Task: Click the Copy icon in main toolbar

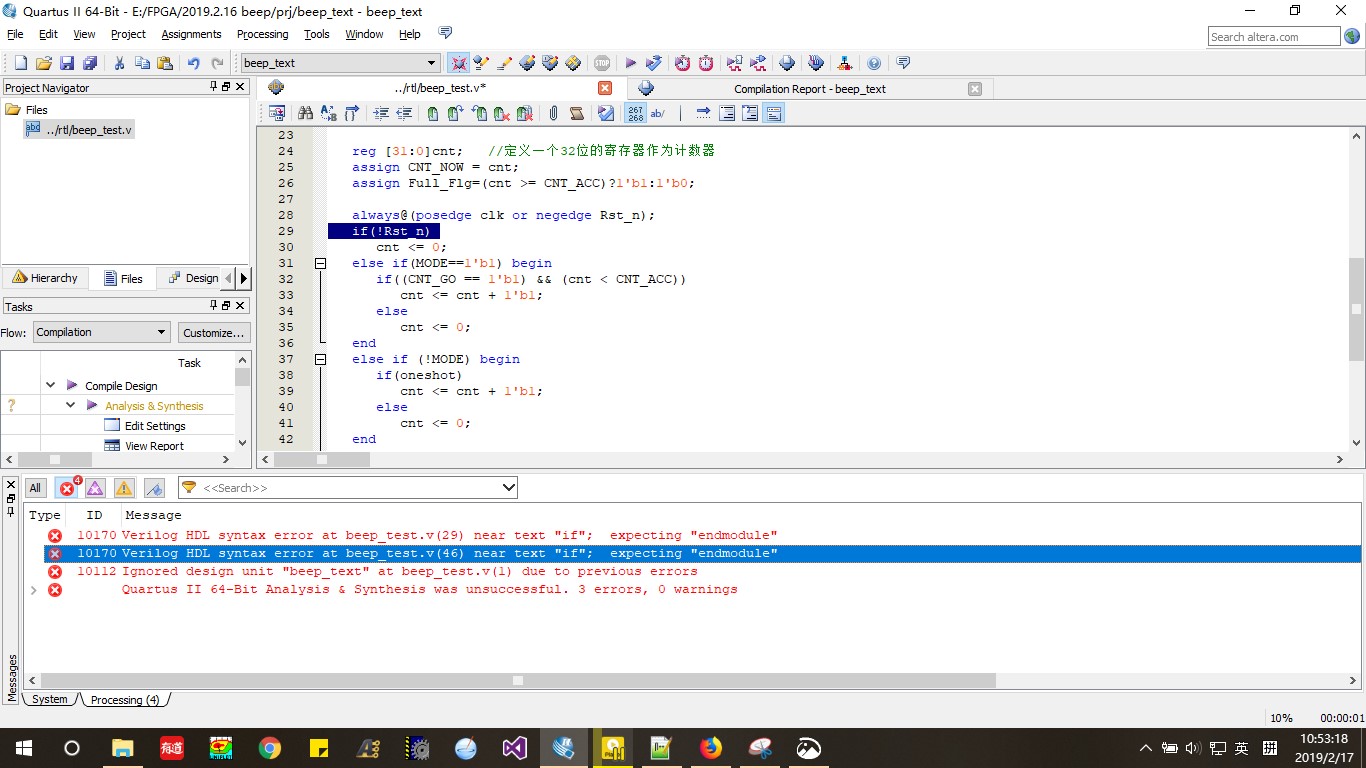Action: (x=142, y=63)
